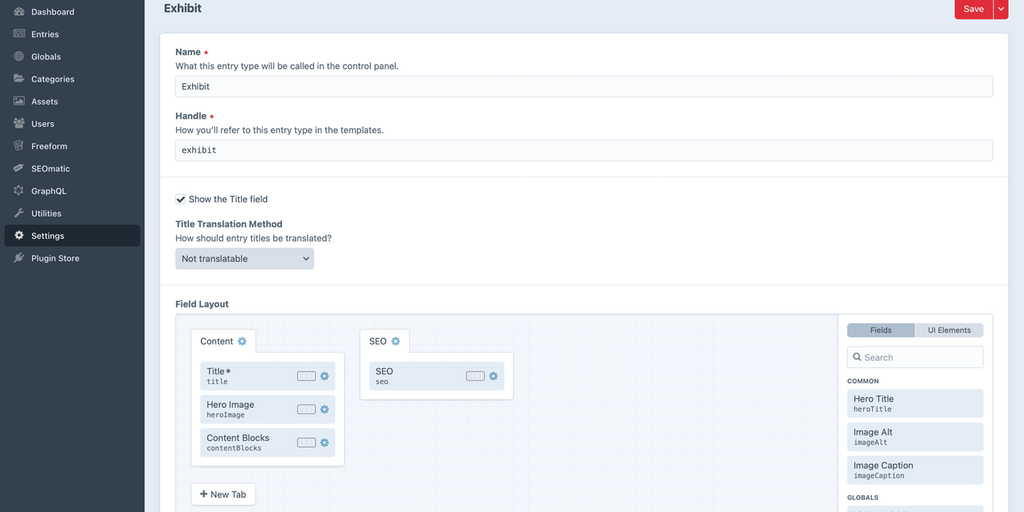
Task: Open Entries in the sidebar
Action: [72, 34]
